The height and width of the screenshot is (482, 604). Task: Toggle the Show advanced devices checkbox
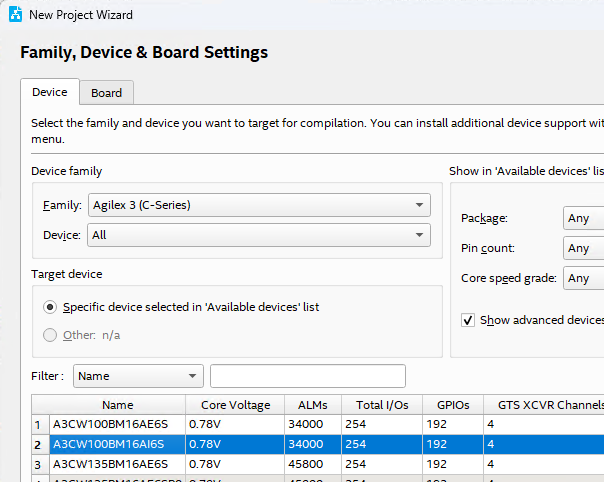click(468, 320)
